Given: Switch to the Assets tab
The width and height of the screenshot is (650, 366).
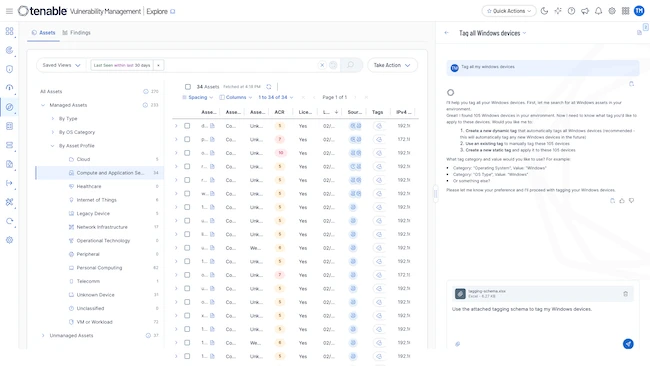Looking at the screenshot, I should pos(43,33).
